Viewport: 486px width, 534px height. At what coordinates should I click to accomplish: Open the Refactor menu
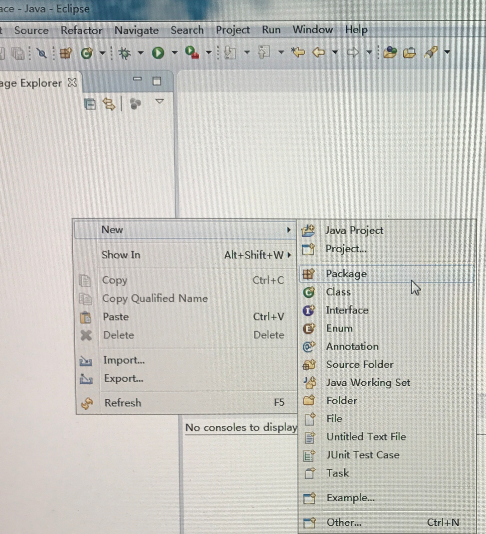pyautogui.click(x=81, y=30)
